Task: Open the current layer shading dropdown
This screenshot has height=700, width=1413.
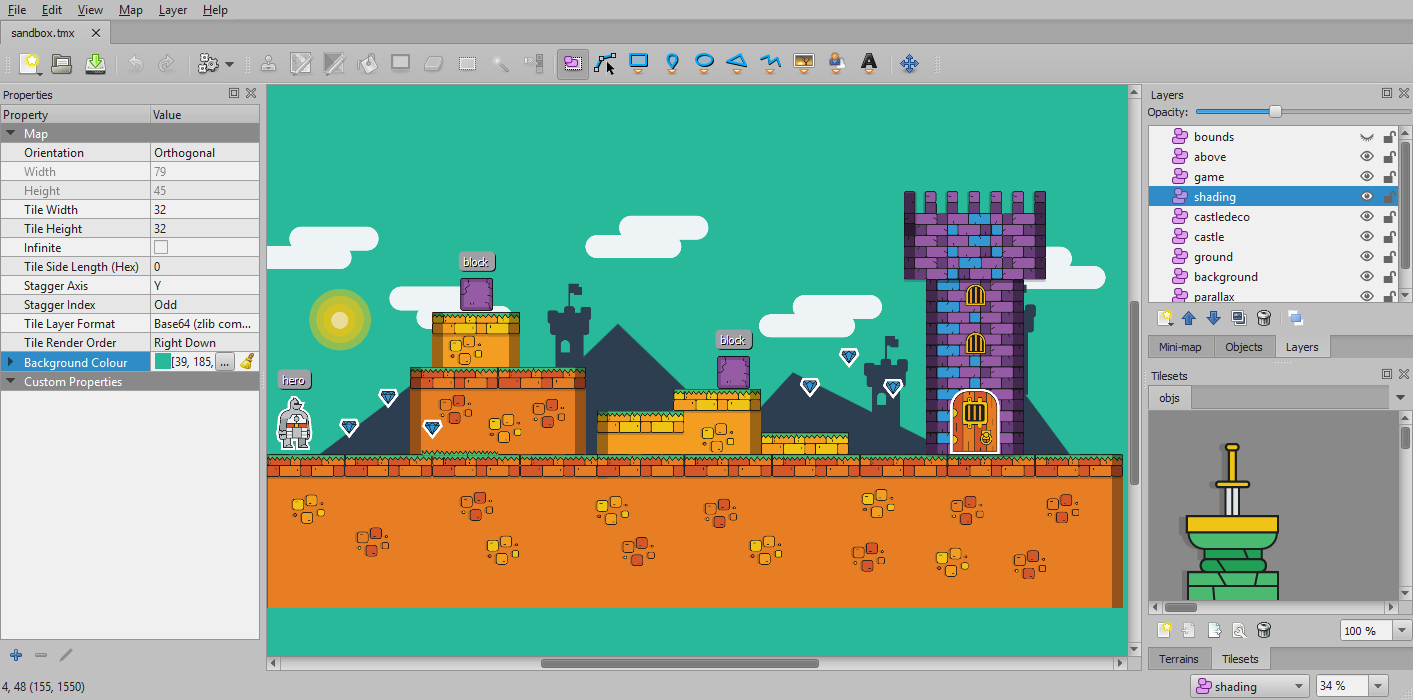Action: 1249,686
